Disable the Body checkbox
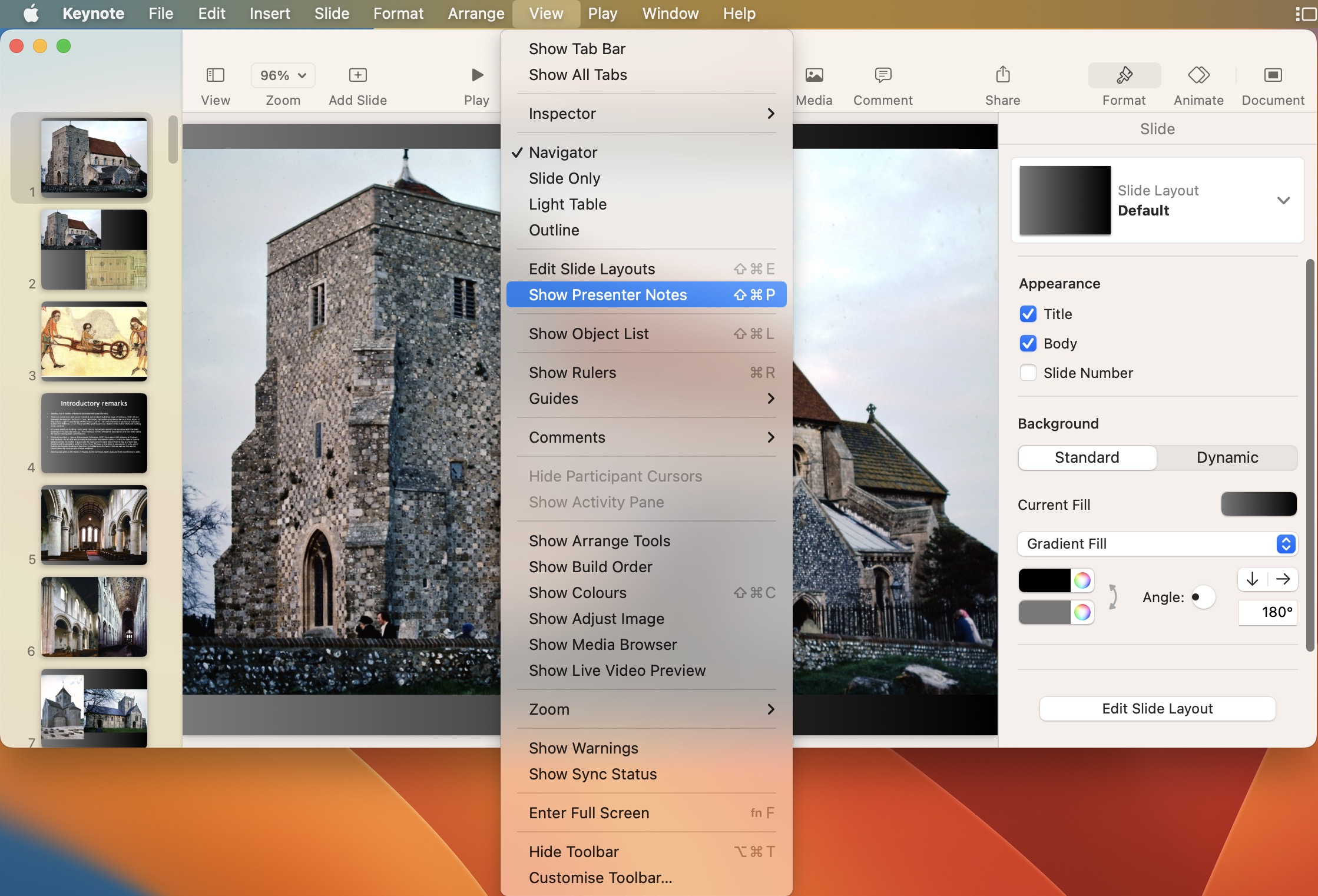This screenshot has height=896, width=1318. [x=1028, y=343]
